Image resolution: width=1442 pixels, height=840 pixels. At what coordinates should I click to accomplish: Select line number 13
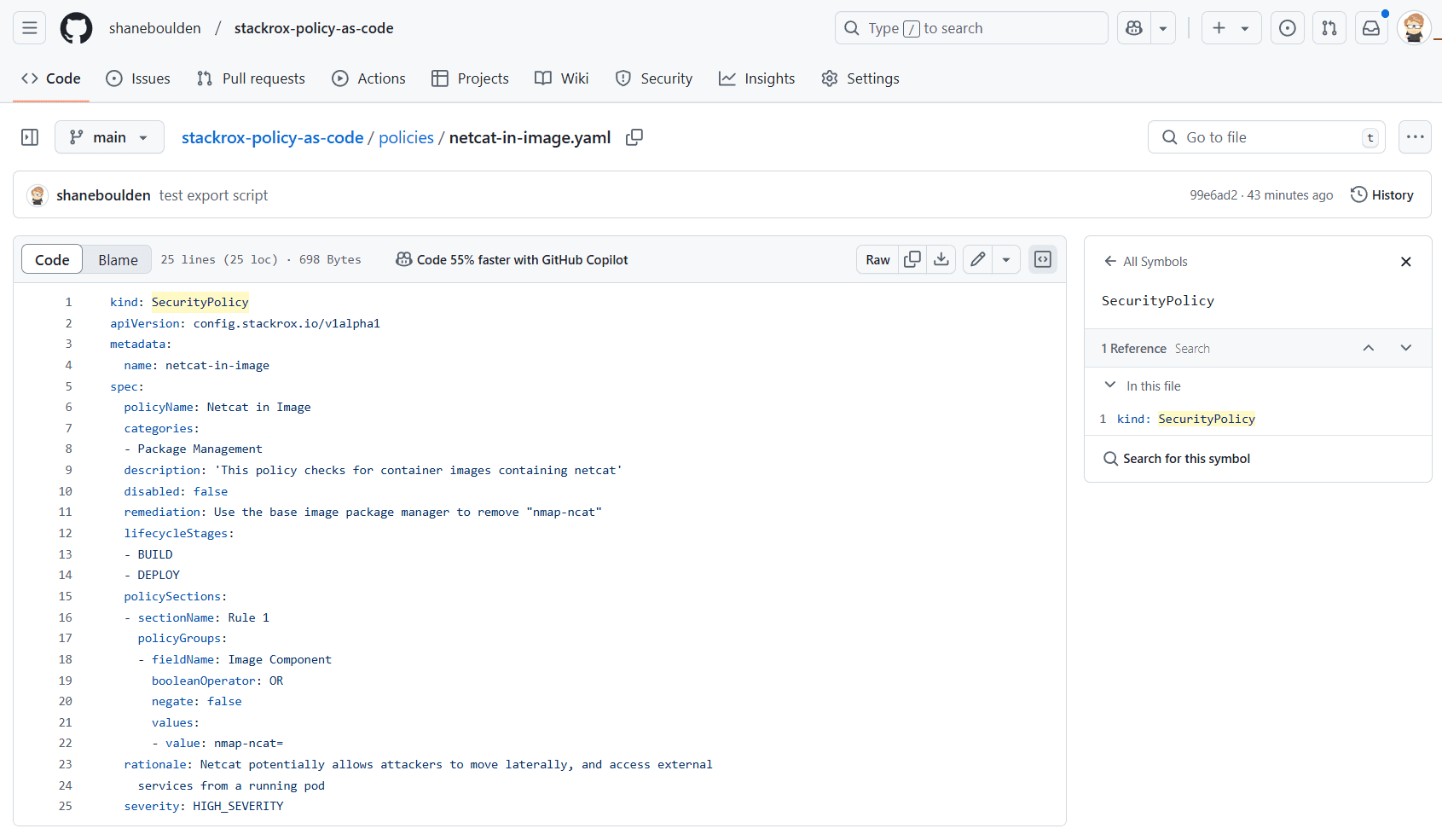[x=65, y=554]
